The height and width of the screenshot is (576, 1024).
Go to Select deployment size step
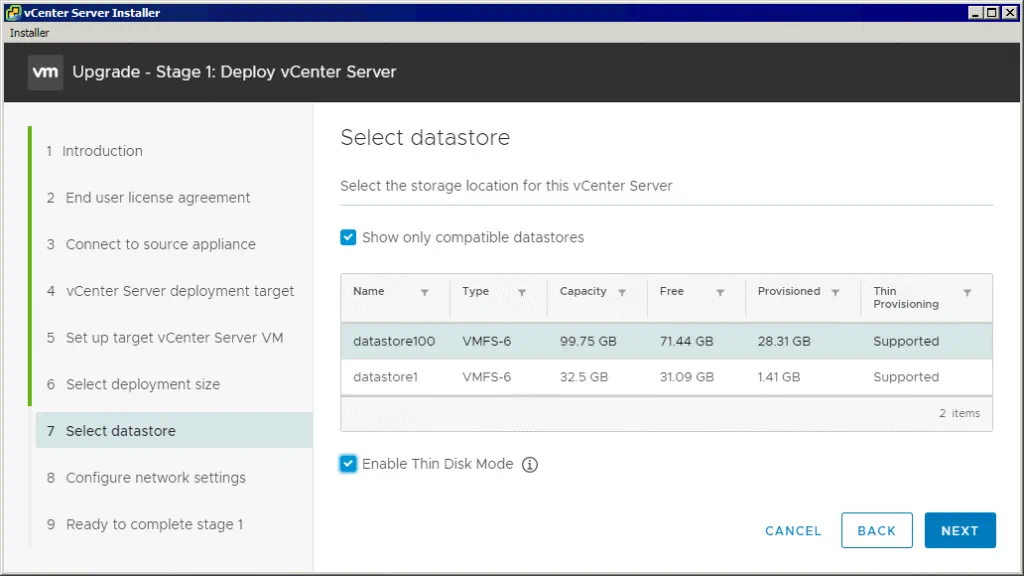coord(142,384)
